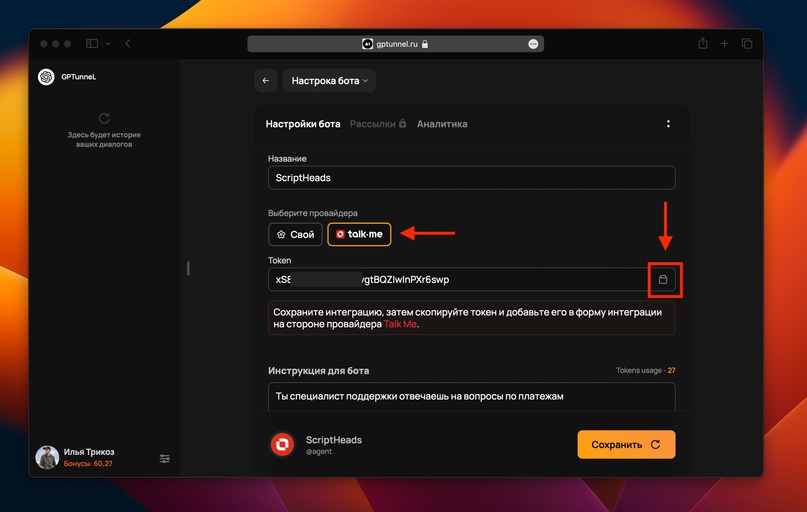Click the Safari share icon
Viewport: 807px width, 512px height.
[x=703, y=44]
